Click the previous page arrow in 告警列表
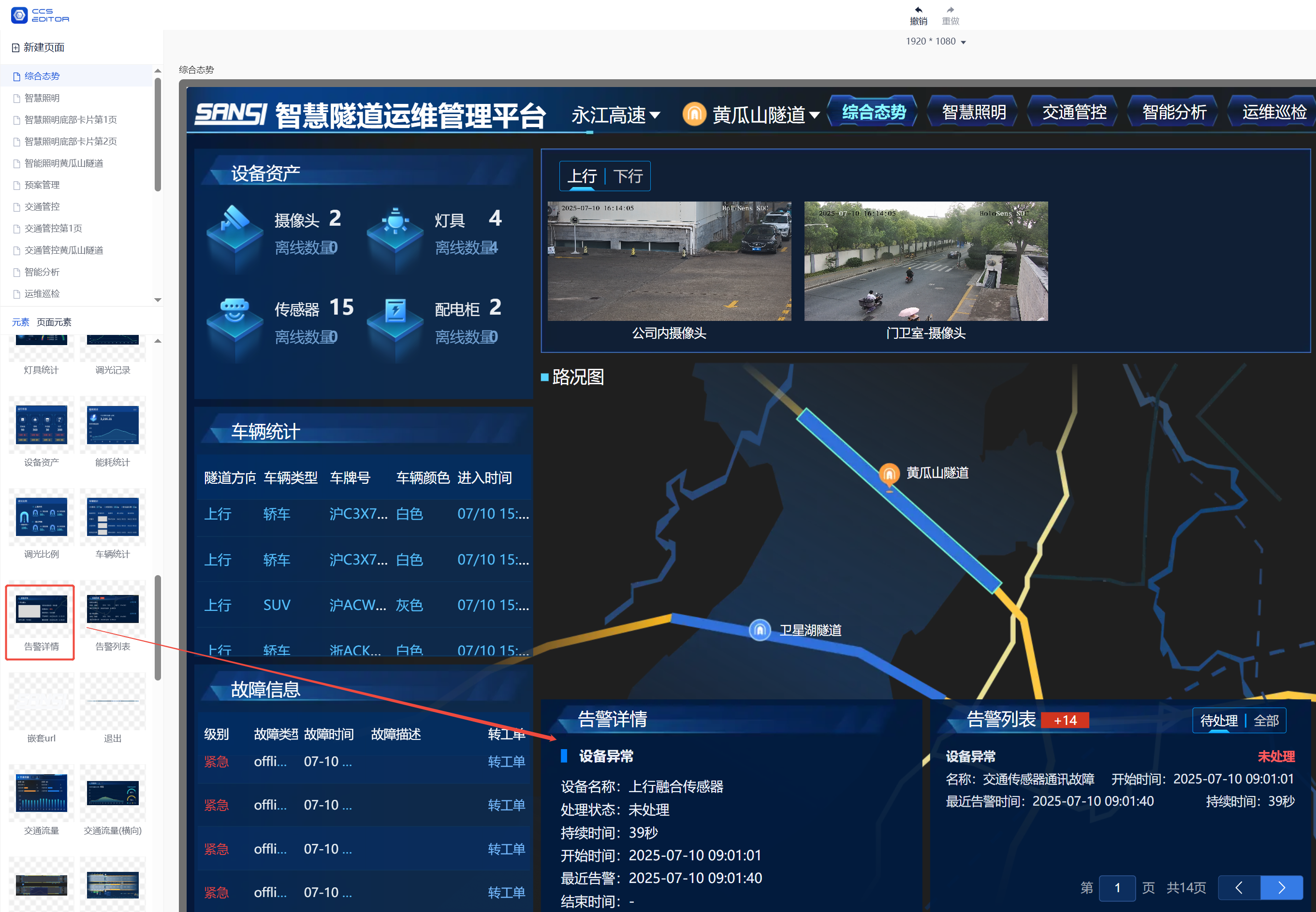 coord(1239,887)
